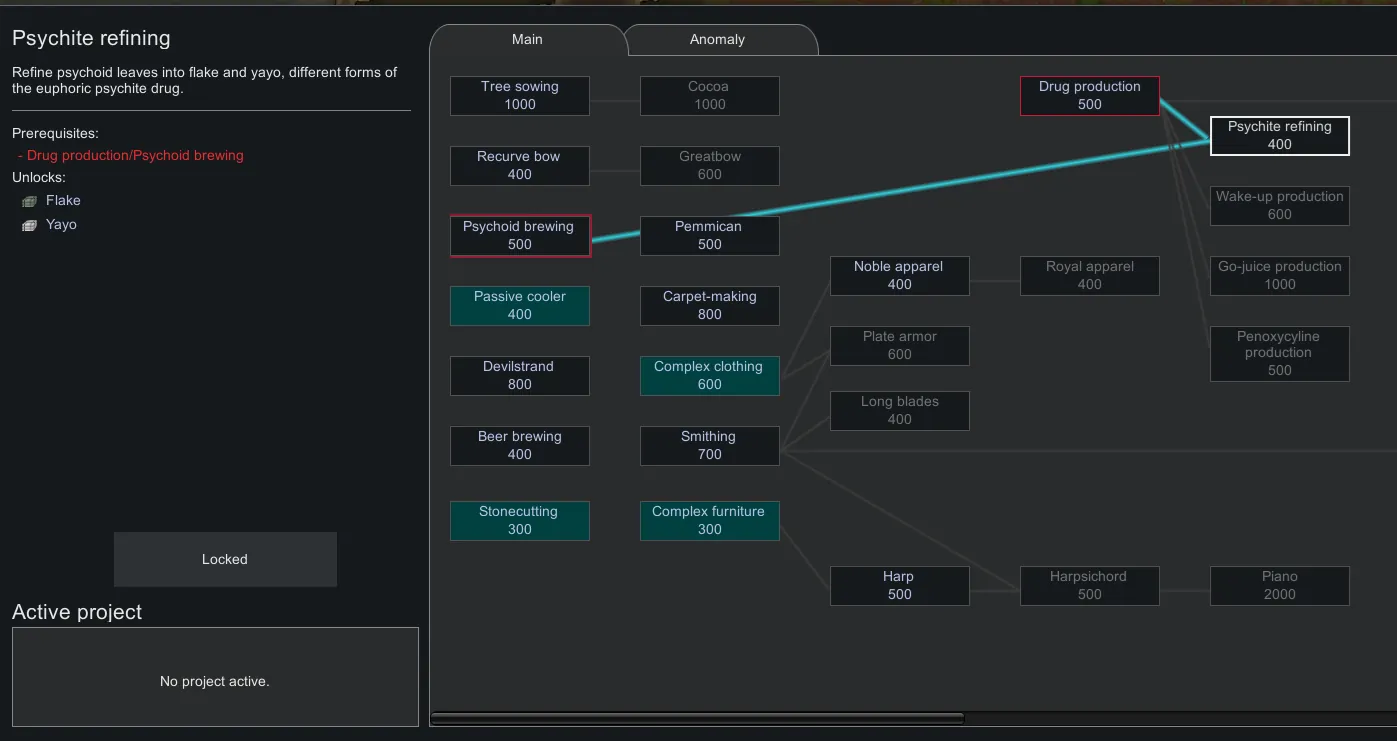The image size is (1397, 741).
Task: Select the Tree sowing research node
Action: (519, 96)
